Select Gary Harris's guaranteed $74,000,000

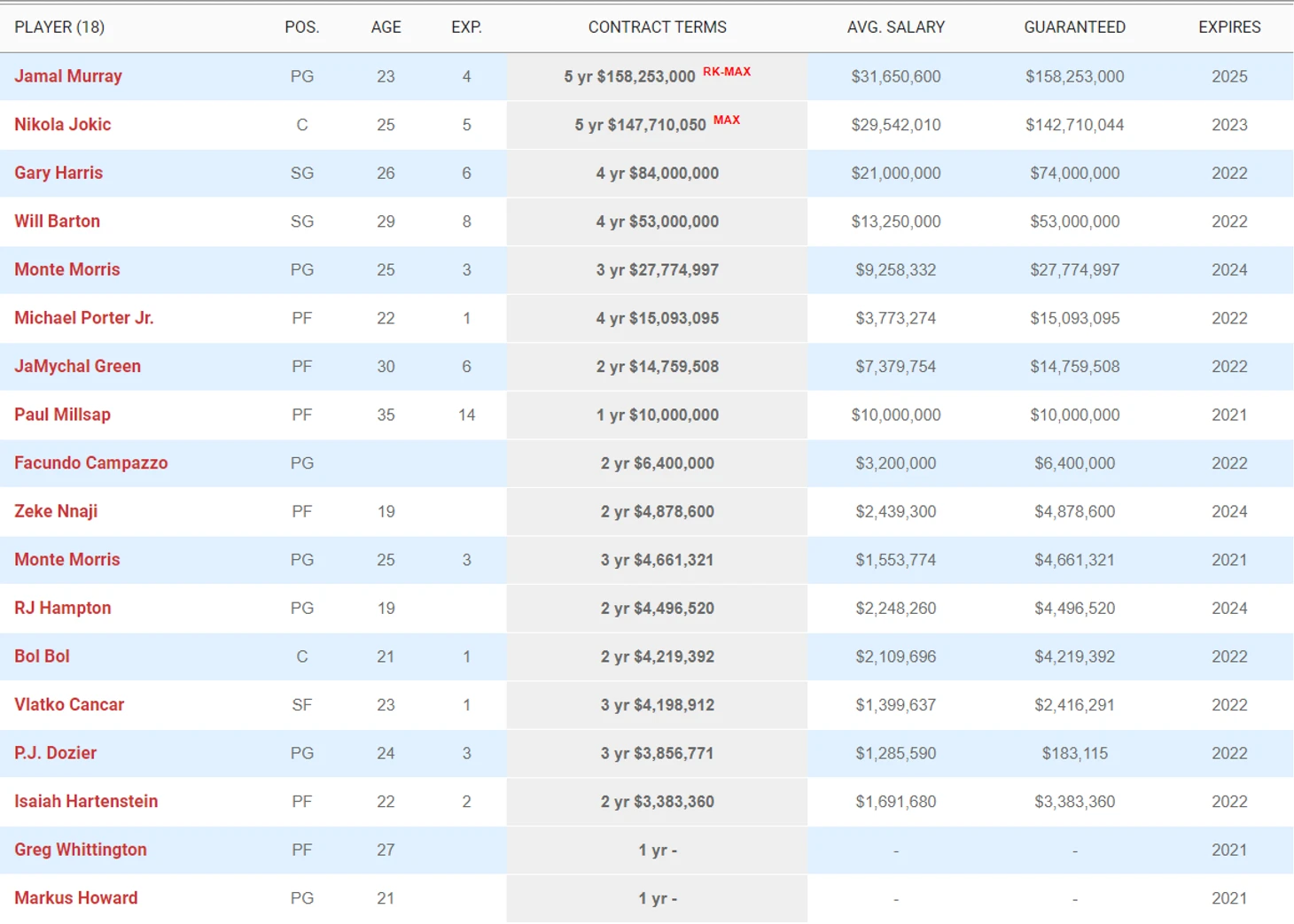[1075, 174]
